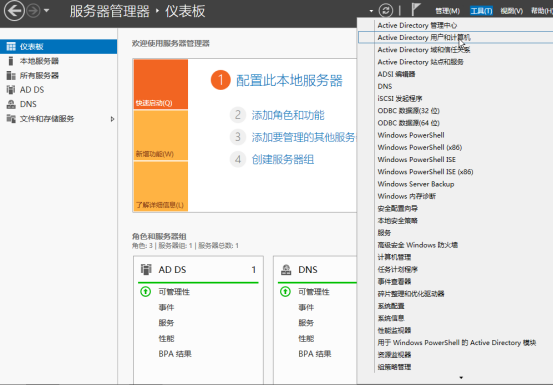Click BPA 结果 in the DNS tile
The width and height of the screenshot is (554, 386).
click(315, 354)
